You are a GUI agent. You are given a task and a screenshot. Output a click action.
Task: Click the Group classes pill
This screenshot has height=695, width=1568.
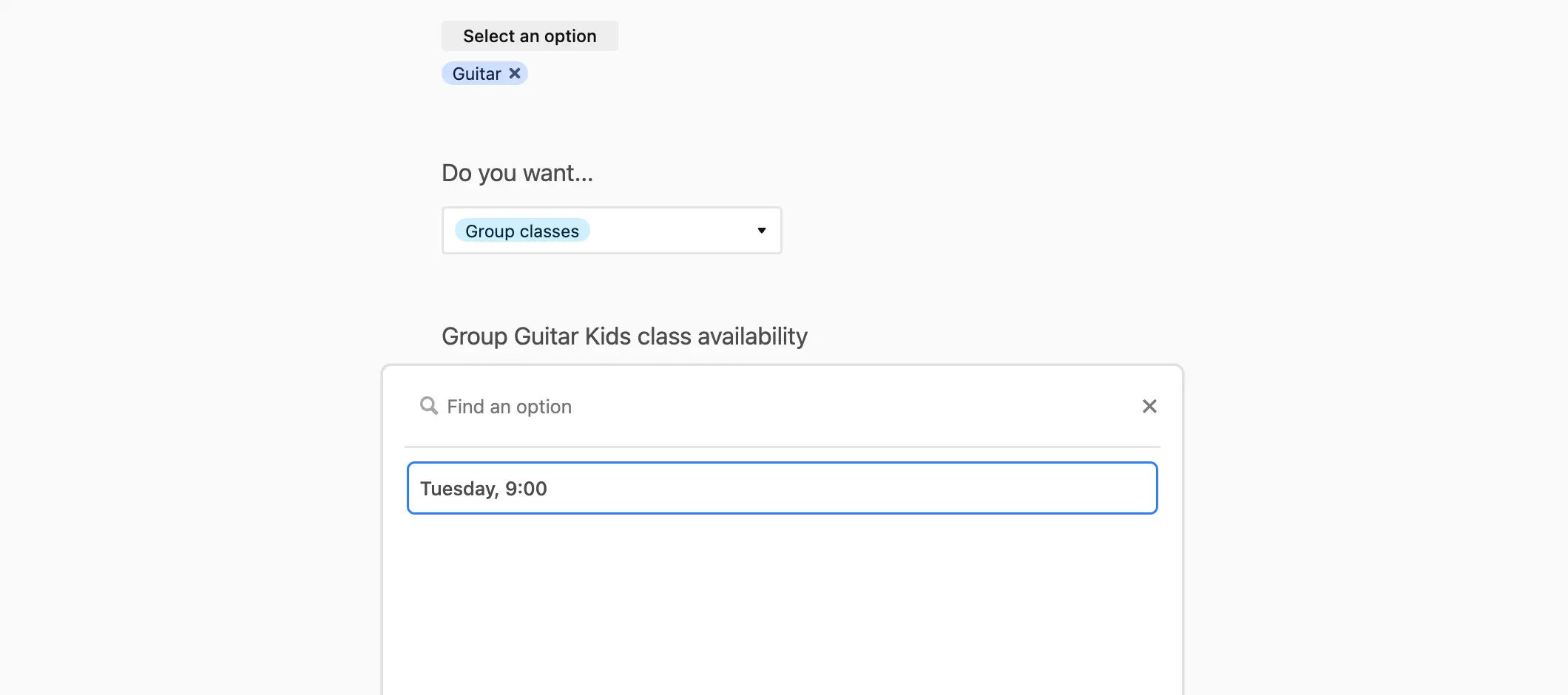[522, 231]
